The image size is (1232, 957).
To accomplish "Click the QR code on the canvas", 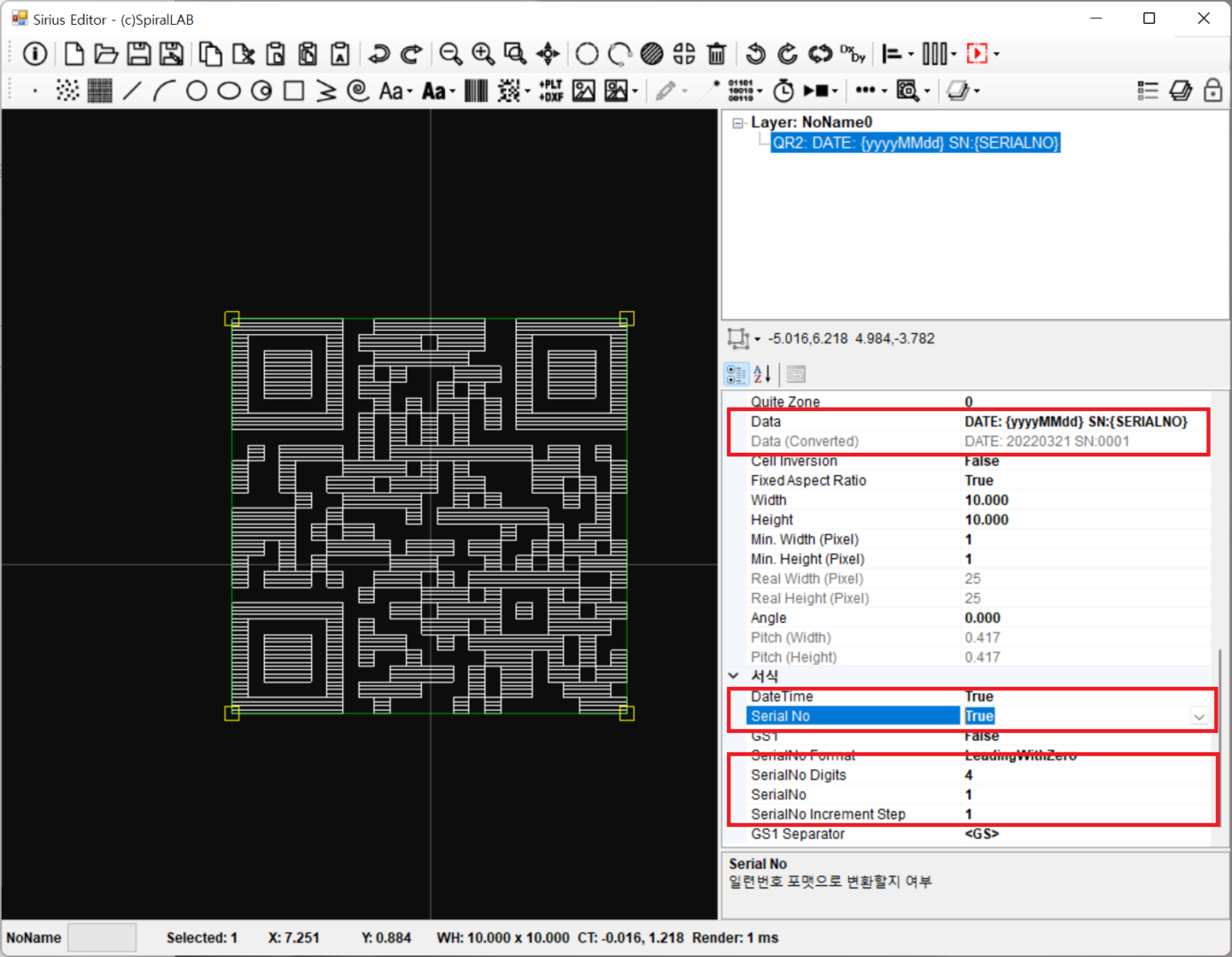I will pyautogui.click(x=429, y=516).
